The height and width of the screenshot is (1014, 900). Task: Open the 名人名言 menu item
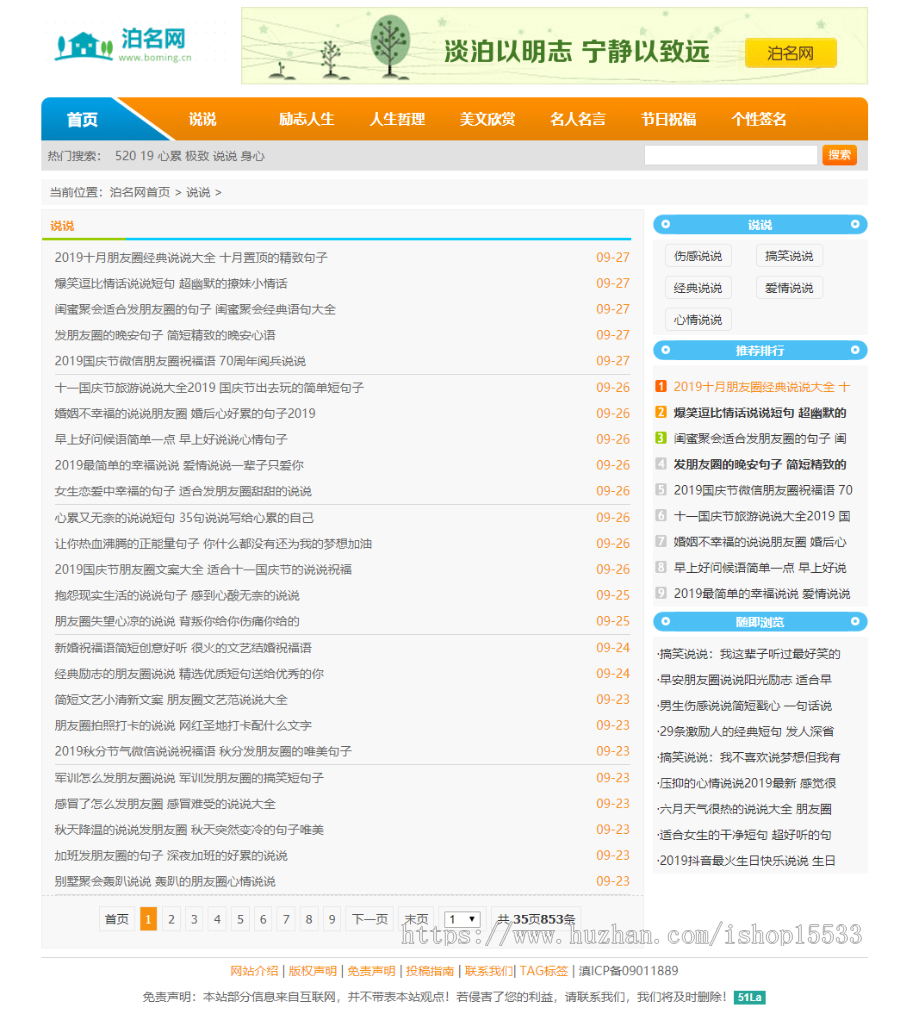577,118
